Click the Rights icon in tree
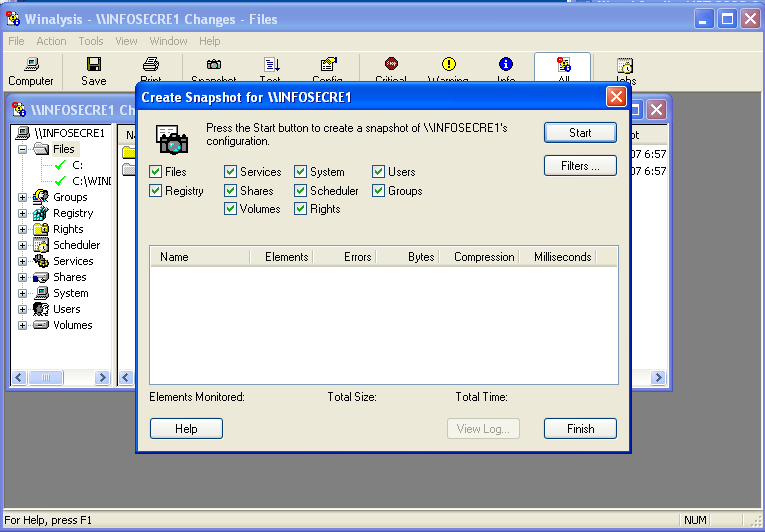The image size is (765, 532). tap(40, 229)
